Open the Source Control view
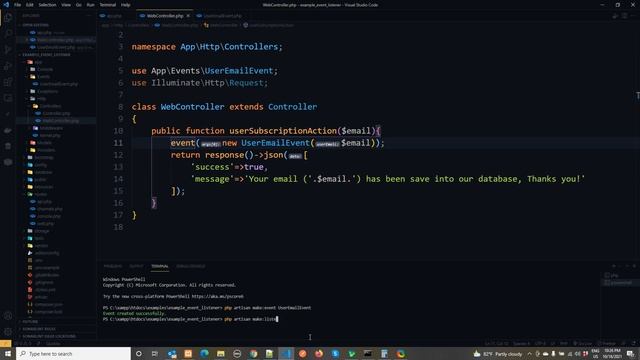This screenshot has width=640, height=360. tap(8, 50)
